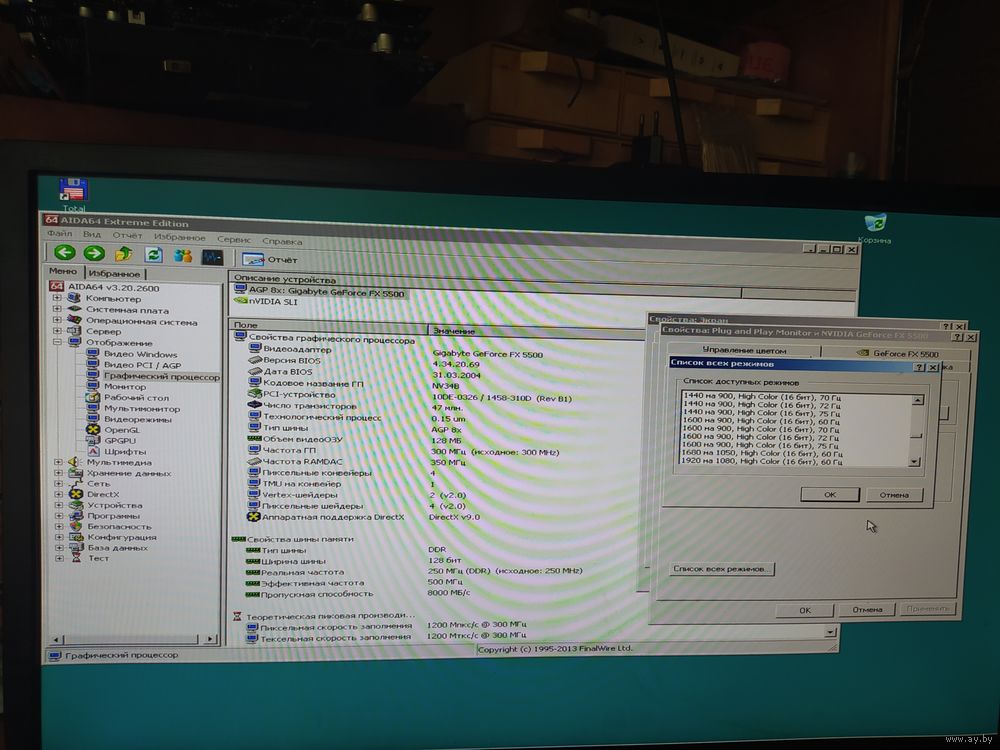Viewport: 1000px width, 750px height.
Task: Expand the Сеть tree node
Action: point(58,483)
